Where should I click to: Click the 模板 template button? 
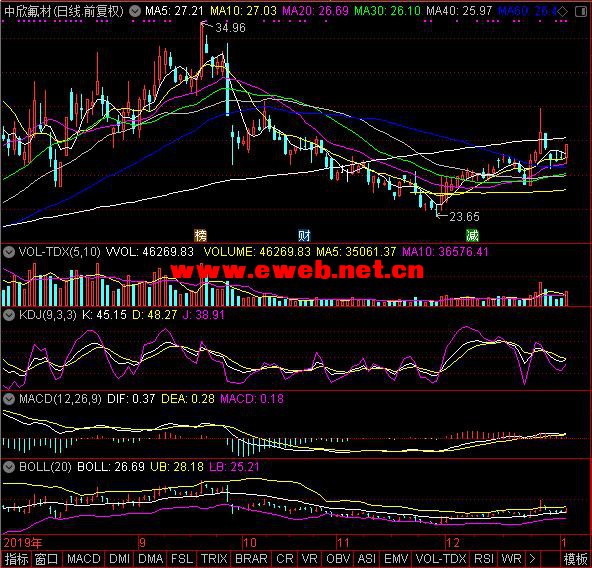[575, 559]
